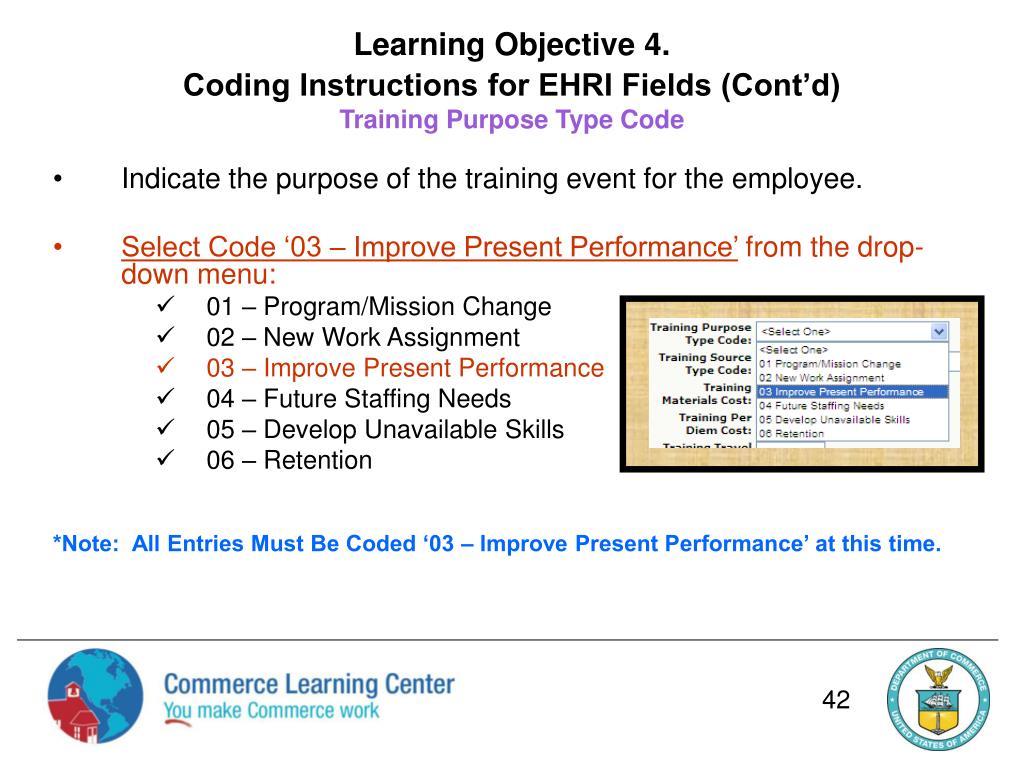Click the underlined 'Select Code 03' red link text
The image size is (1024, 768).
[x=429, y=246]
